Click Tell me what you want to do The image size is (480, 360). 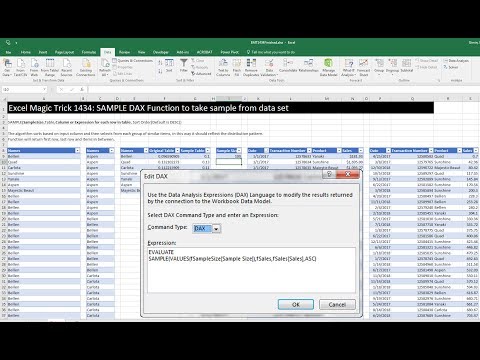click(x=271, y=52)
